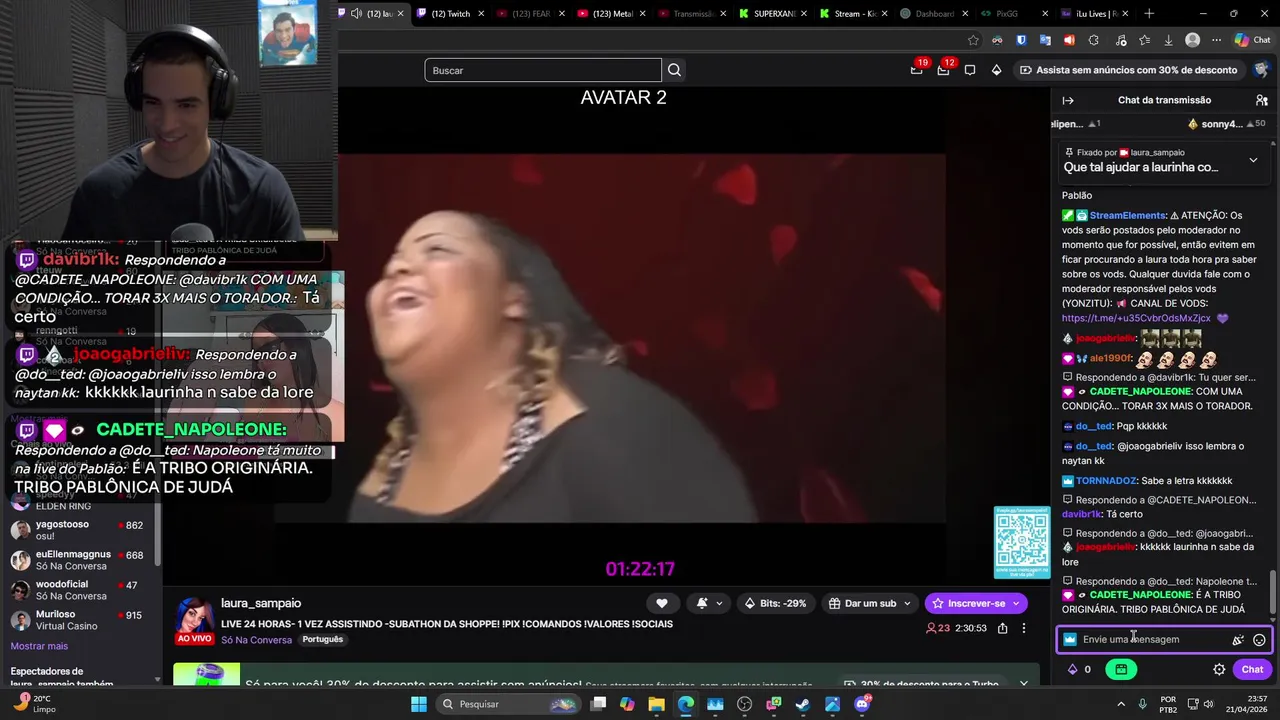The image size is (1280, 720).
Task: Click the green channel points reward button
Action: click(1121, 669)
